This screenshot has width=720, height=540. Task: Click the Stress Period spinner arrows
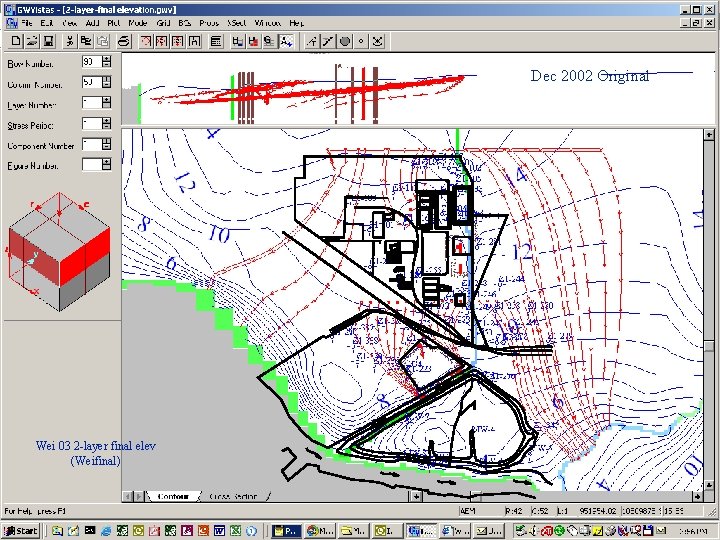(107, 123)
